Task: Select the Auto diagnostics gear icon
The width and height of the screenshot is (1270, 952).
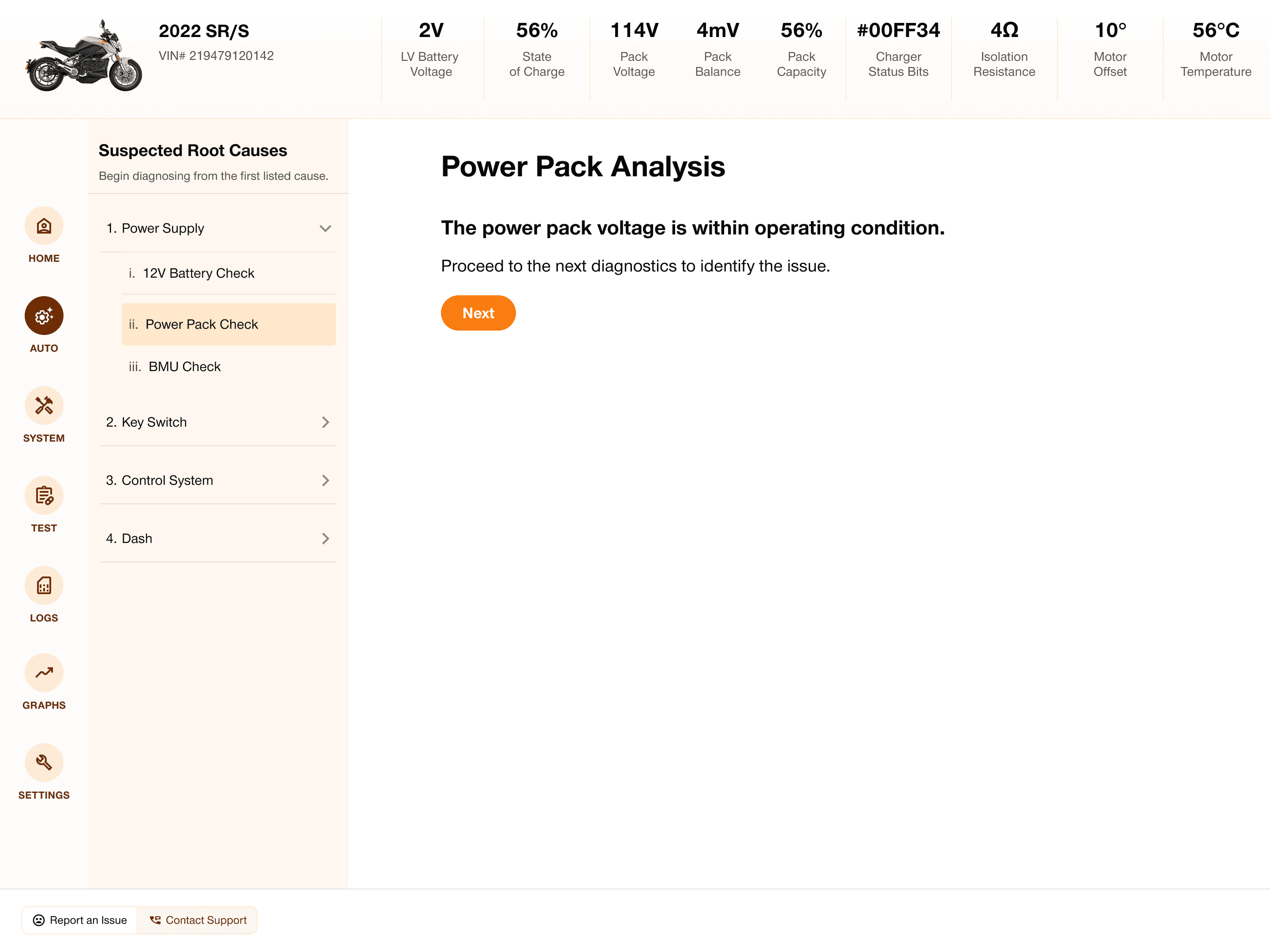Action: pyautogui.click(x=44, y=316)
